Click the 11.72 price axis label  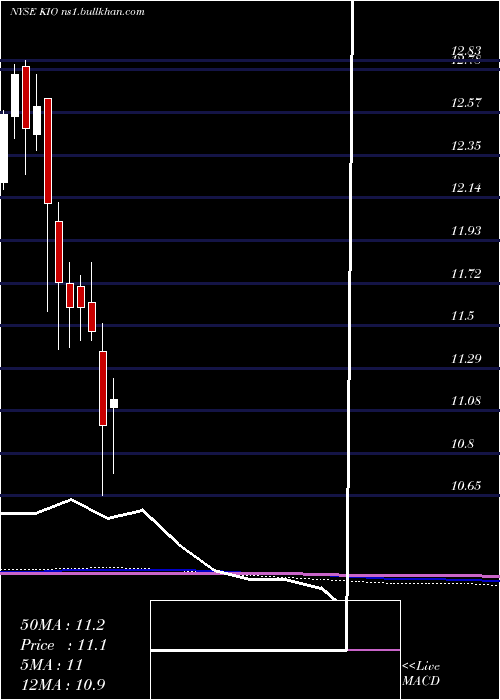466,274
